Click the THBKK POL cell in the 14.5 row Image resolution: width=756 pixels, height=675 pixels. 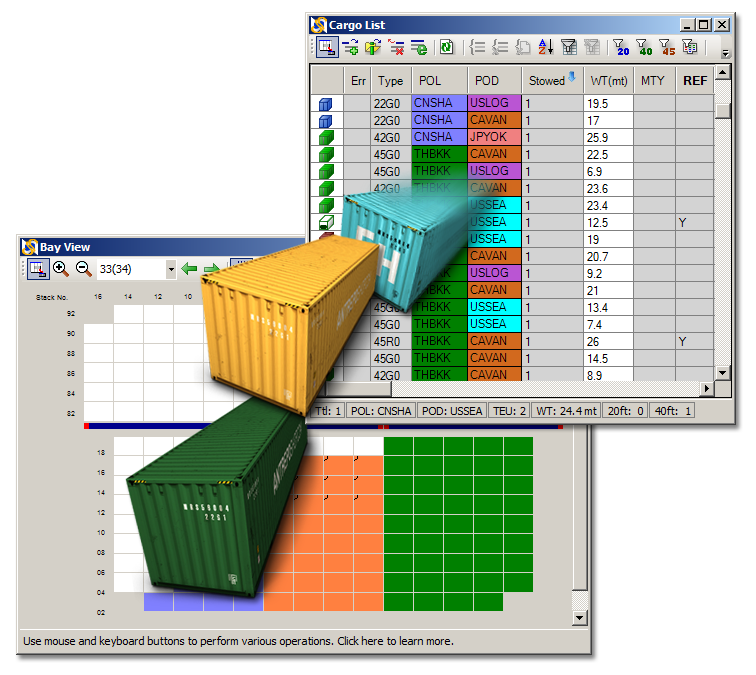tap(439, 358)
